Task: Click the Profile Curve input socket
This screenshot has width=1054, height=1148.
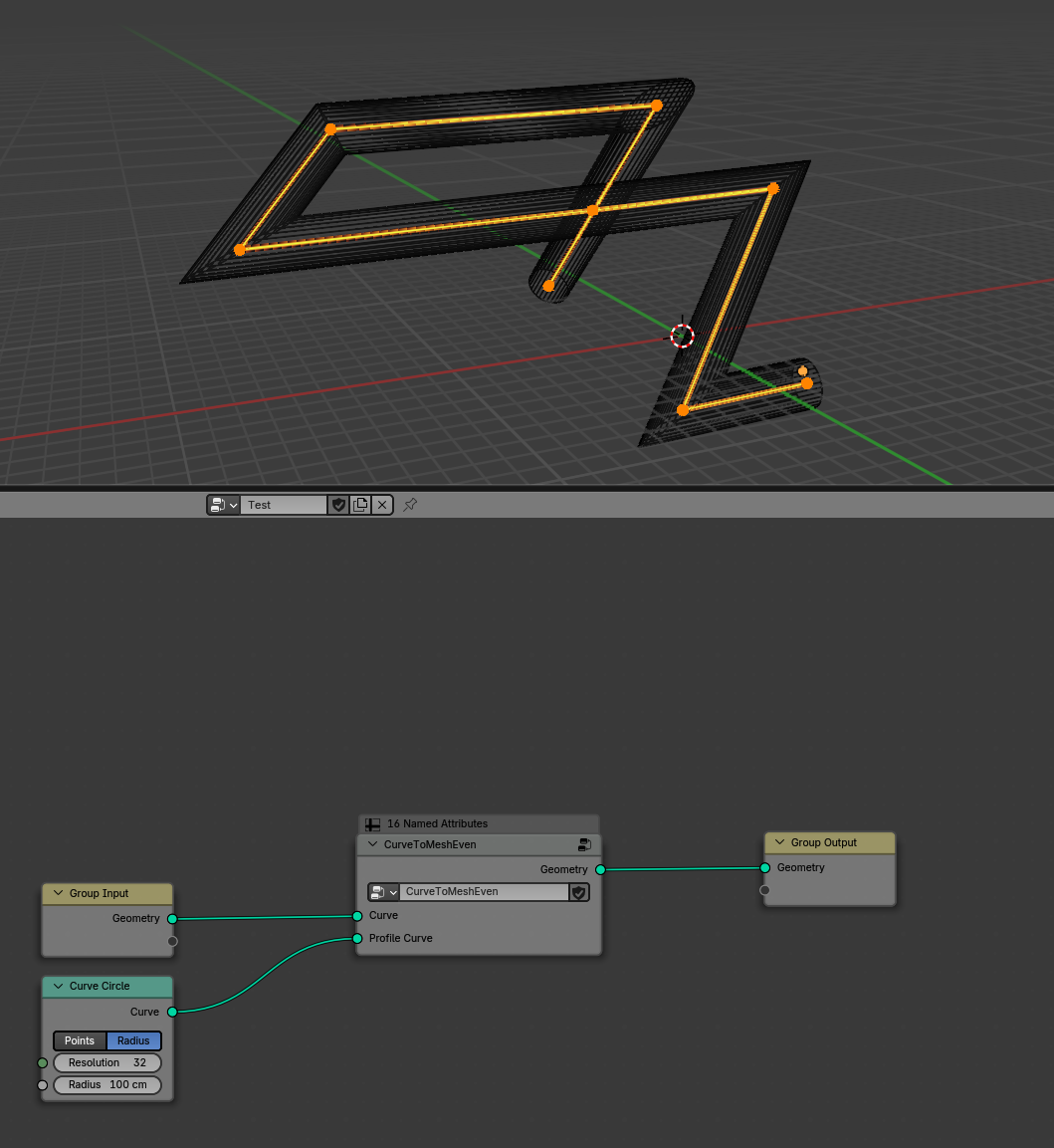Action: coord(357,939)
